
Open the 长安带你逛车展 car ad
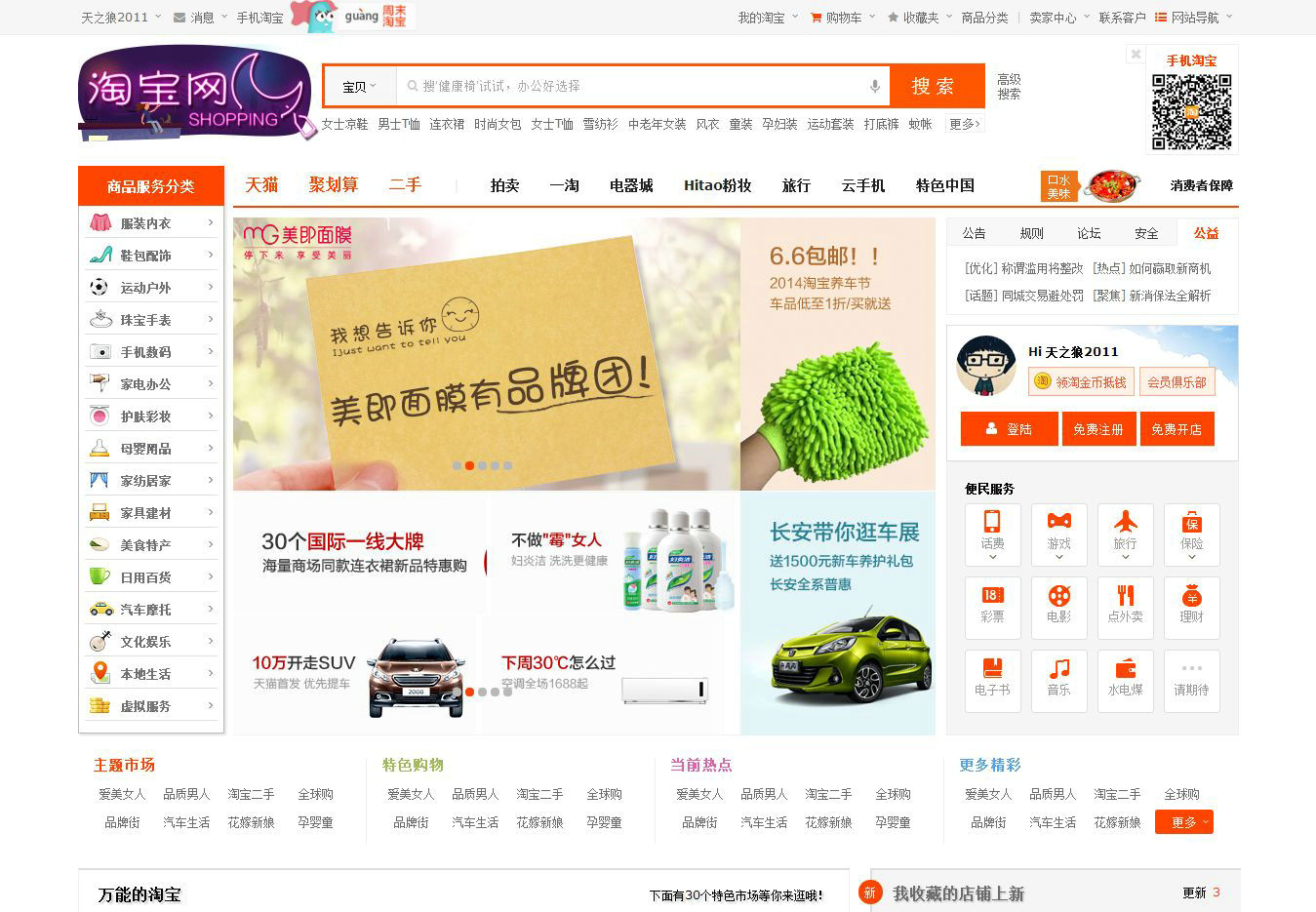pyautogui.click(x=838, y=613)
